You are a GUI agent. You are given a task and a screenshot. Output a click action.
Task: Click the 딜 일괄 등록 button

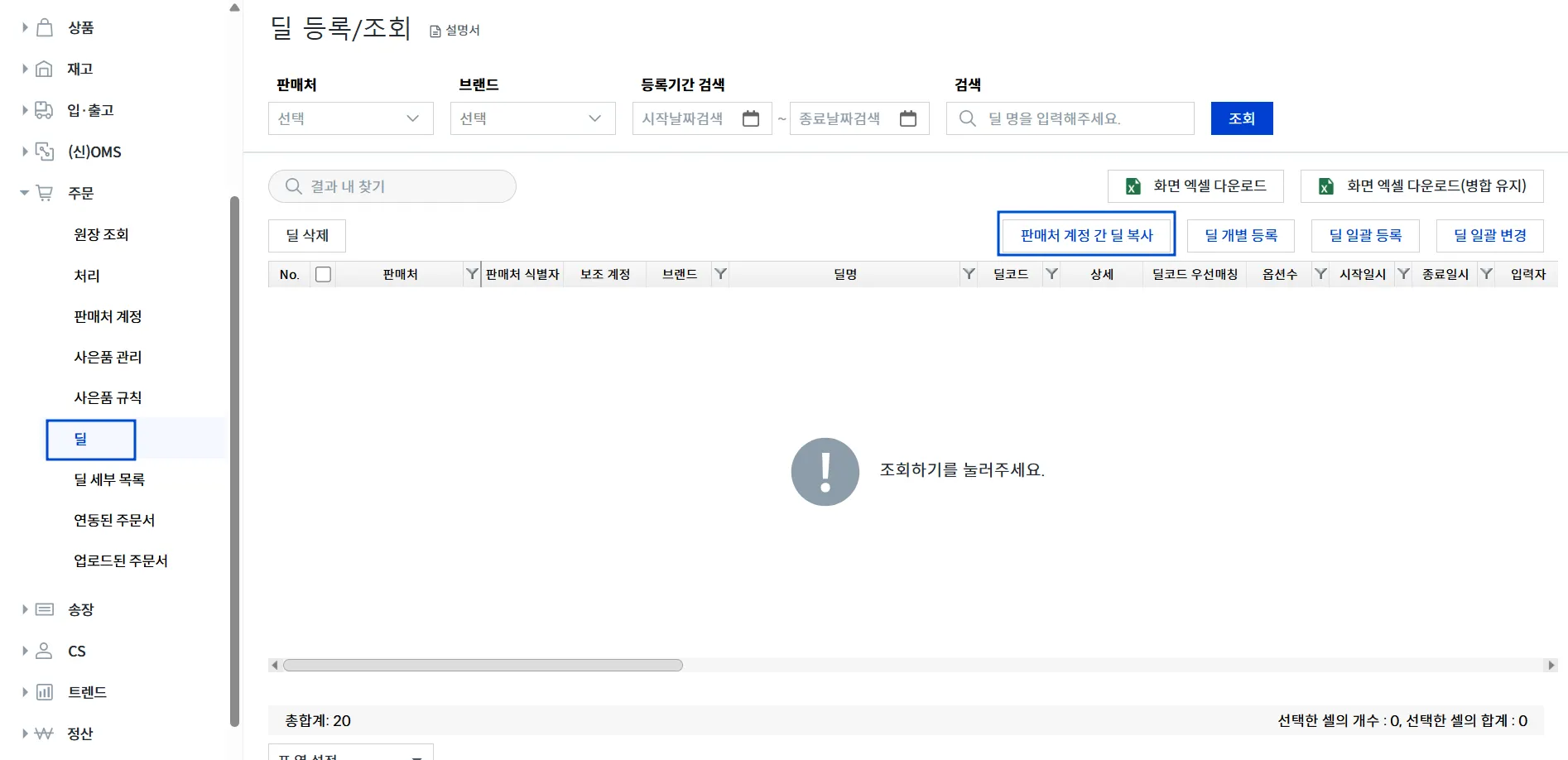[1365, 235]
